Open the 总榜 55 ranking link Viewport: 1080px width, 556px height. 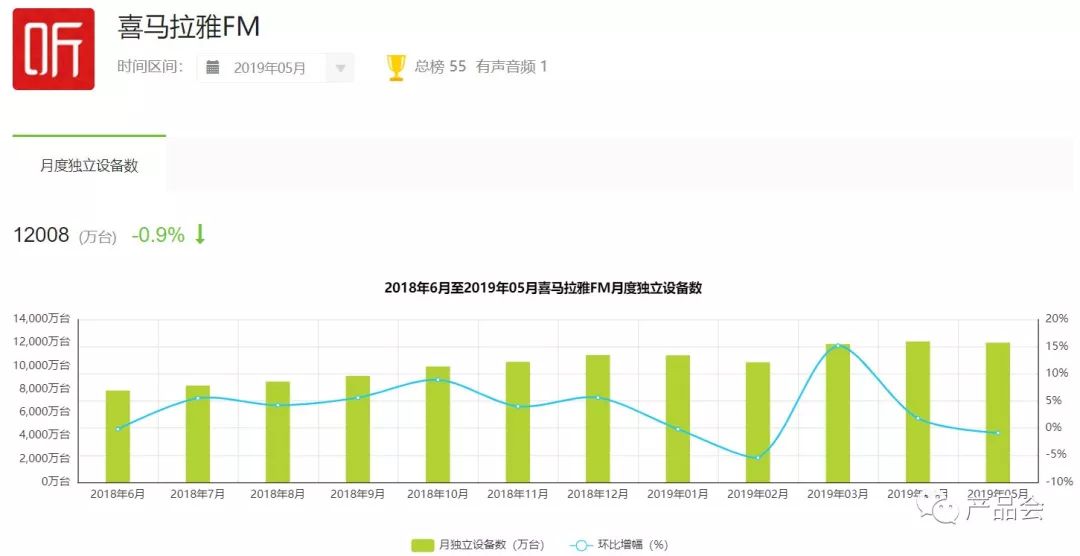(440, 67)
